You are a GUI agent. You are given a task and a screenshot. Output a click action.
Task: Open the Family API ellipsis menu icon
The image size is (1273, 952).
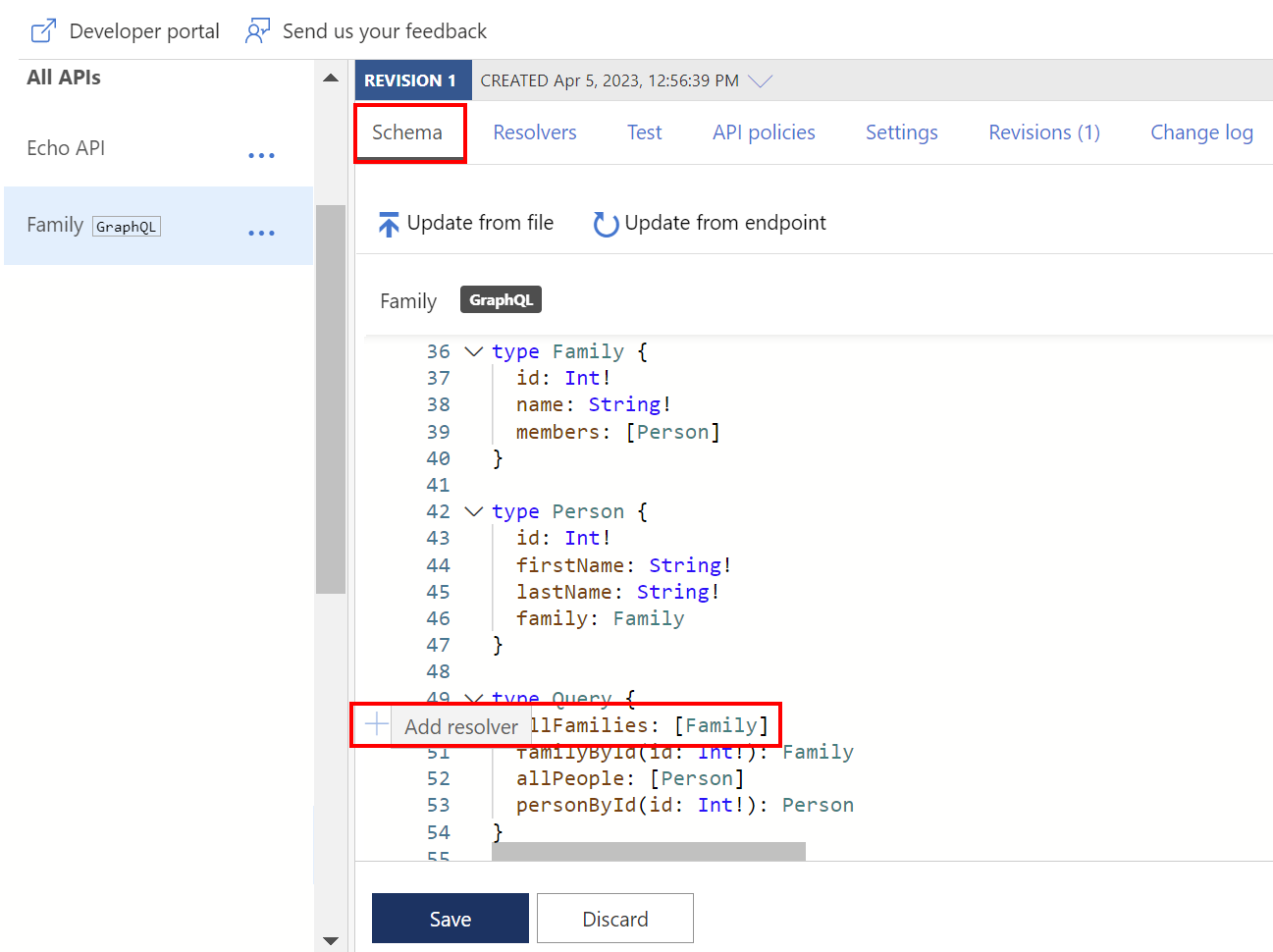[x=262, y=233]
